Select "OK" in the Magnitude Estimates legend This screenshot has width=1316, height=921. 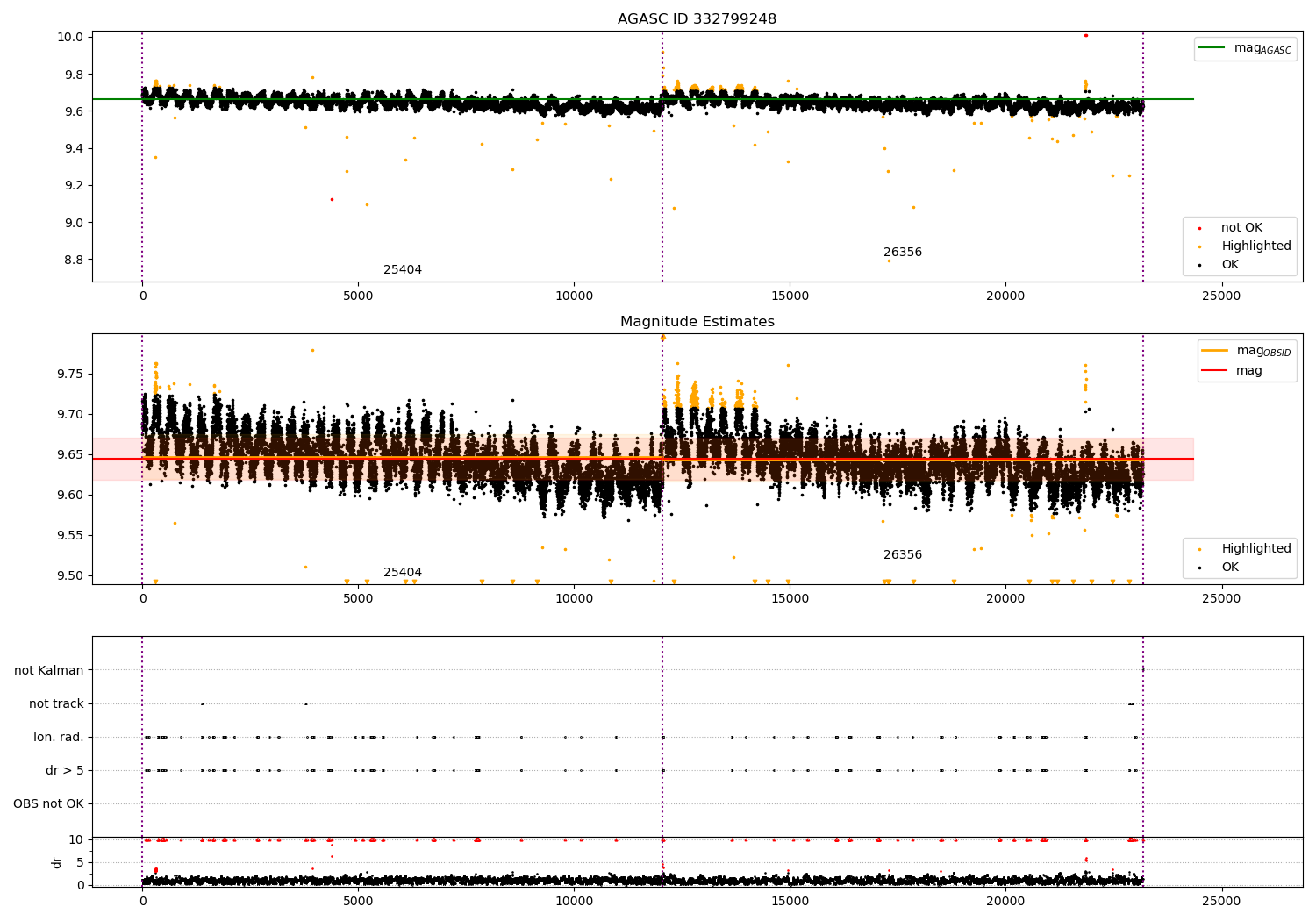(1230, 568)
